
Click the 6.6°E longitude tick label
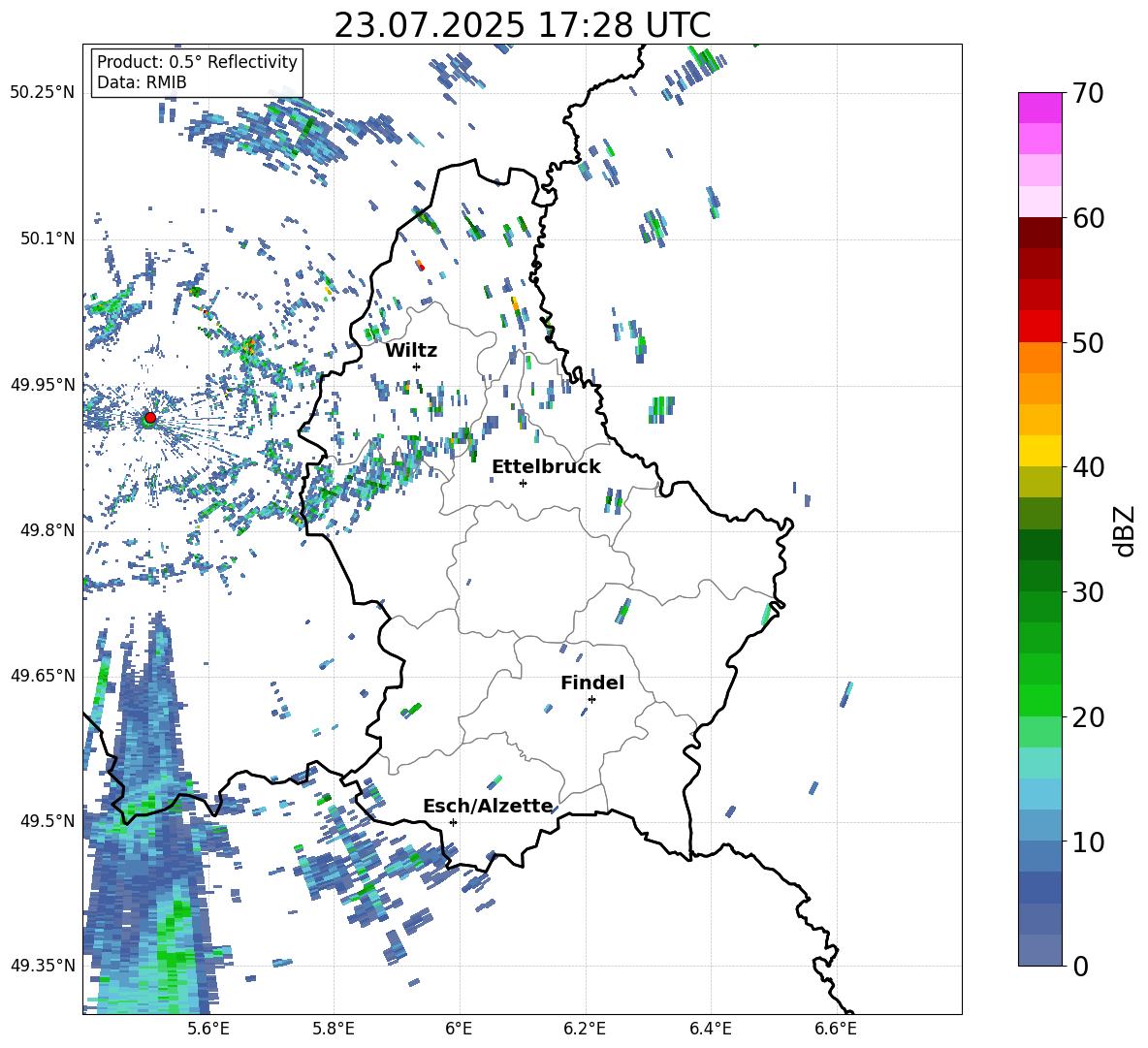[836, 1029]
